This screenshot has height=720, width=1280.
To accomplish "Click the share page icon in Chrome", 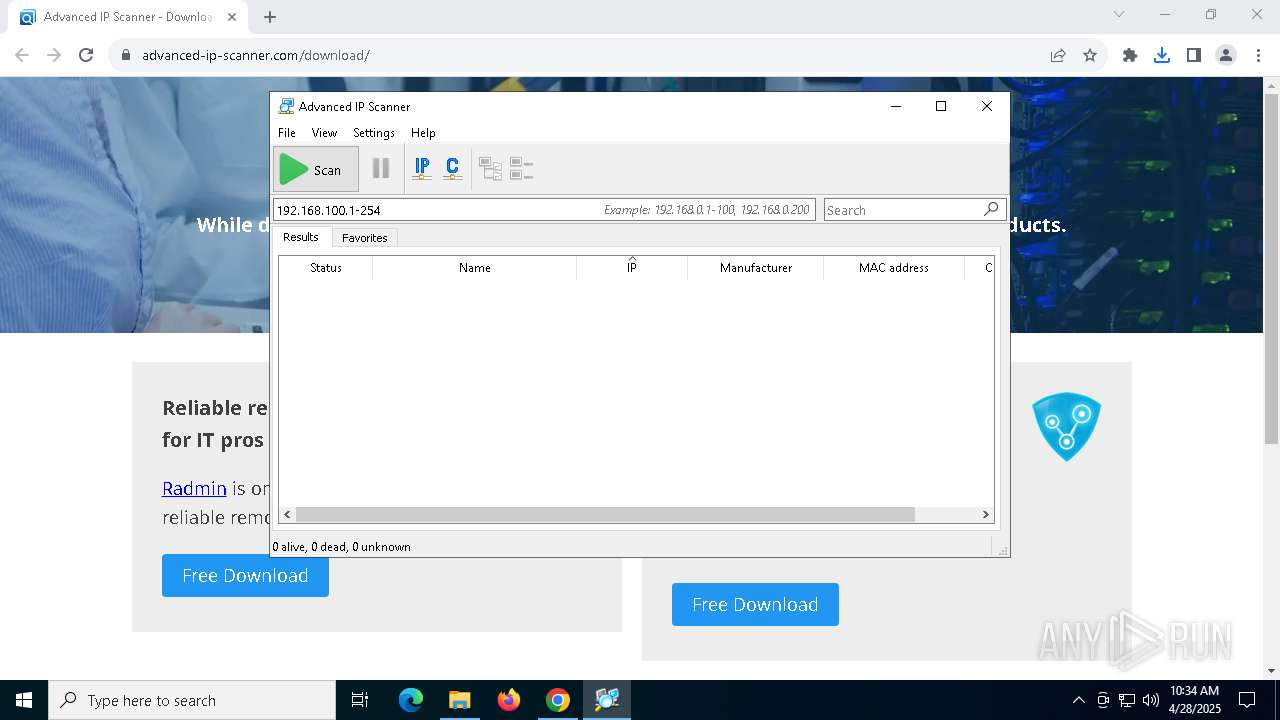I will [1058, 55].
